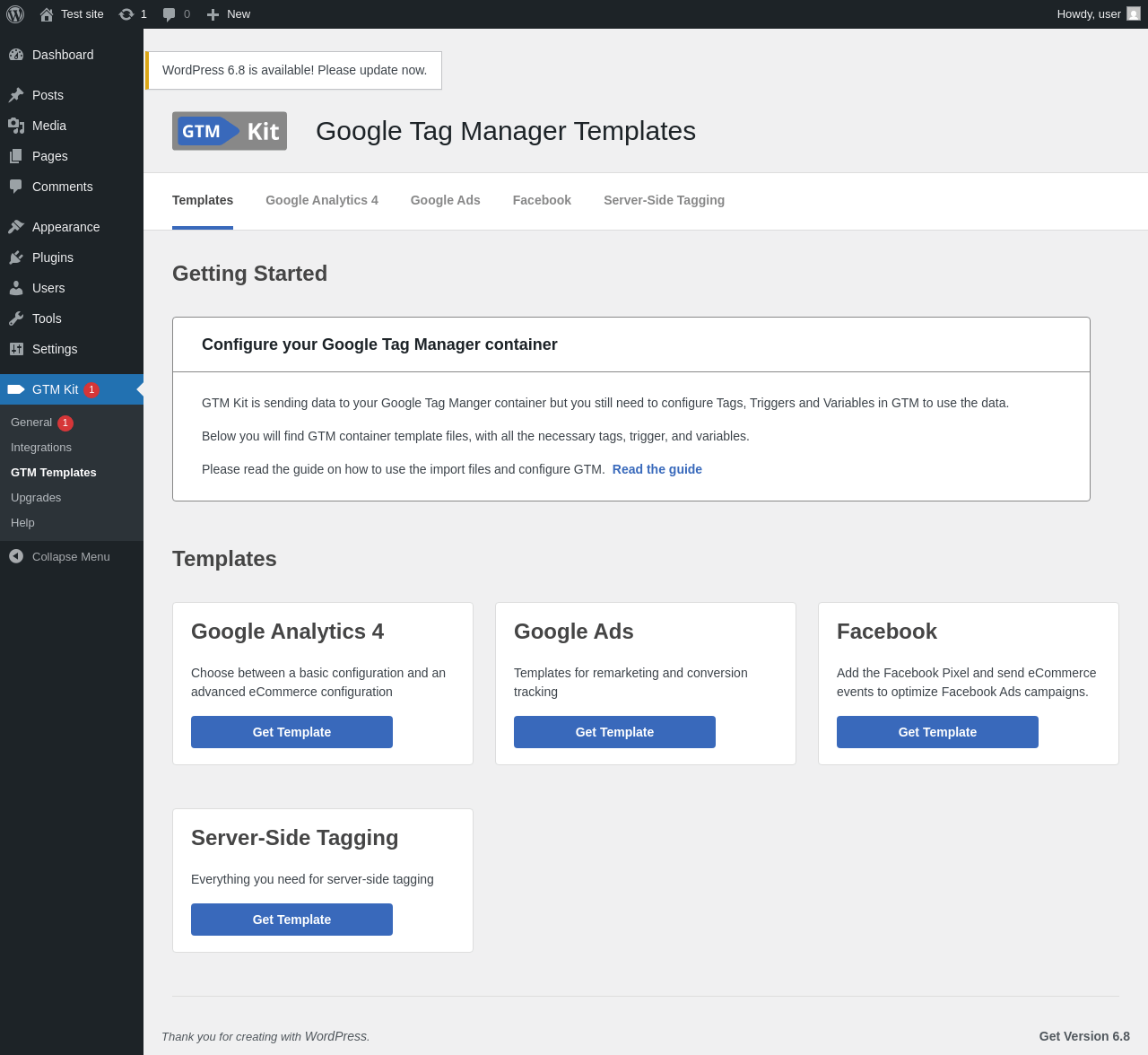This screenshot has width=1148, height=1055.
Task: Click the user avatar thumbnail
Action: click(x=1134, y=14)
